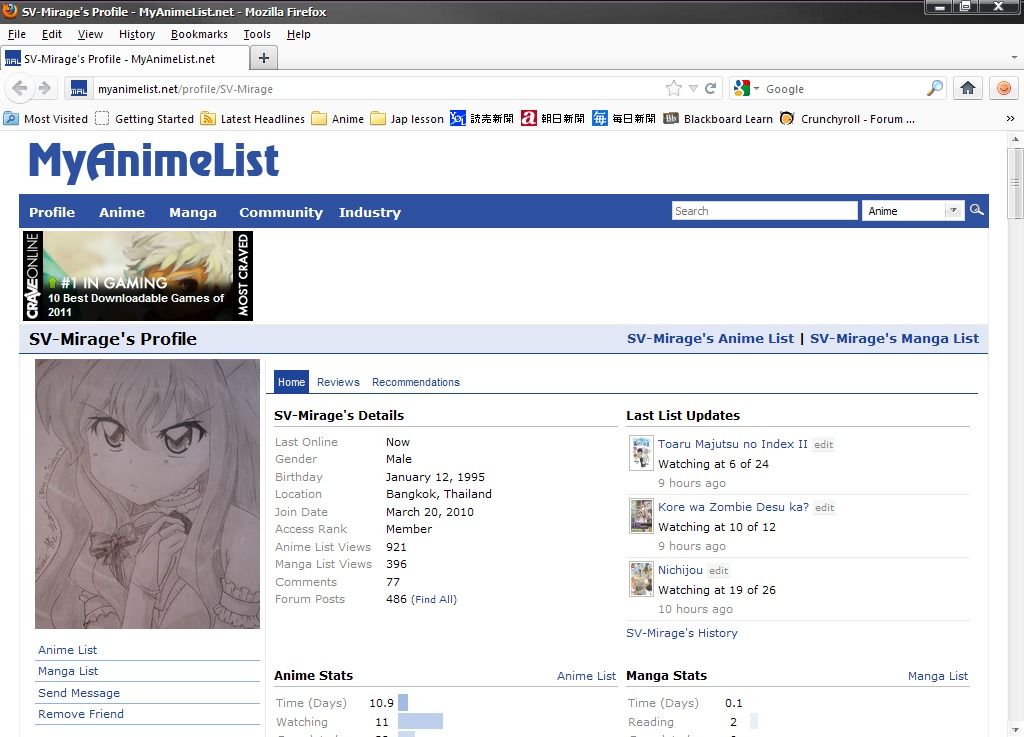Open SV-Mirage's Manga List link
1024x737 pixels.
894,338
